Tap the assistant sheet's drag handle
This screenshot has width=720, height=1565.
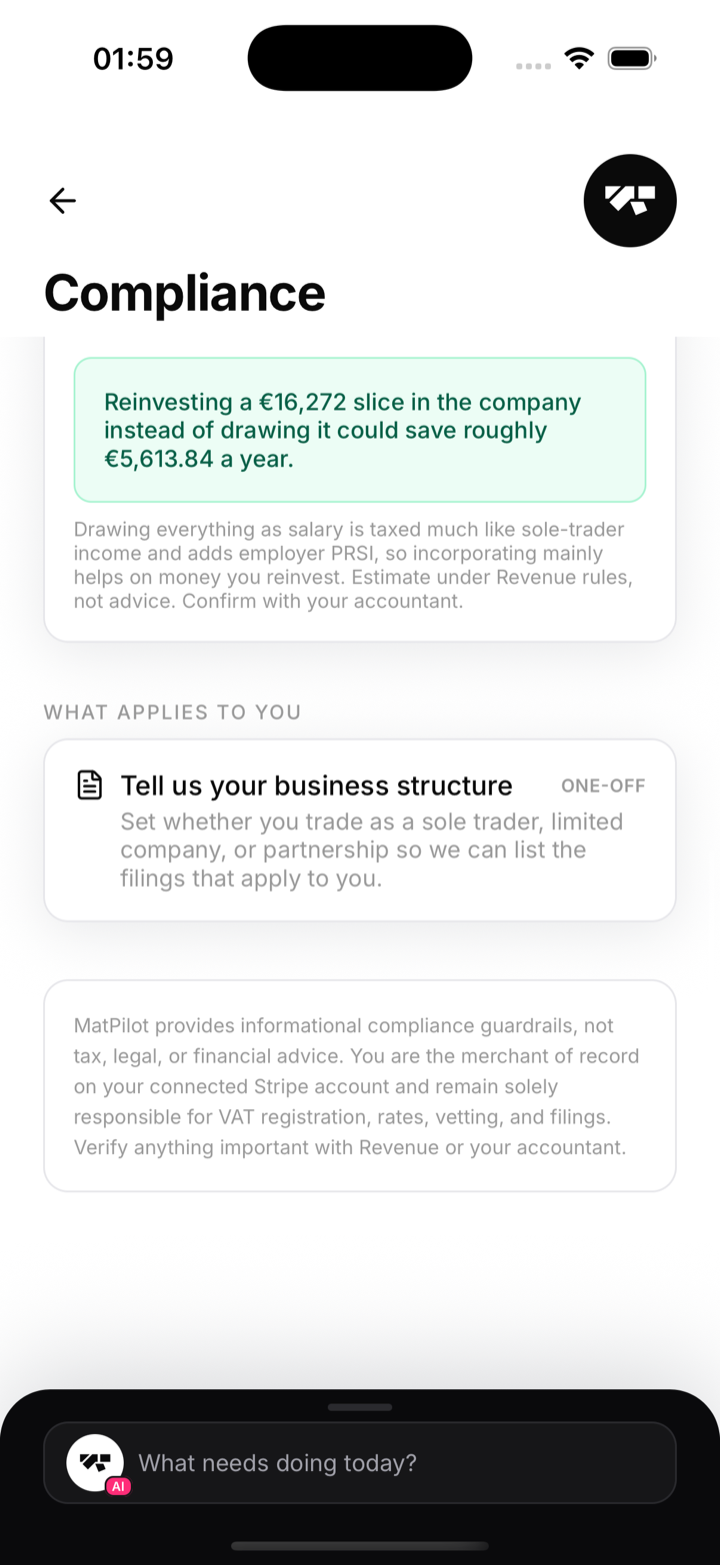coord(360,1407)
